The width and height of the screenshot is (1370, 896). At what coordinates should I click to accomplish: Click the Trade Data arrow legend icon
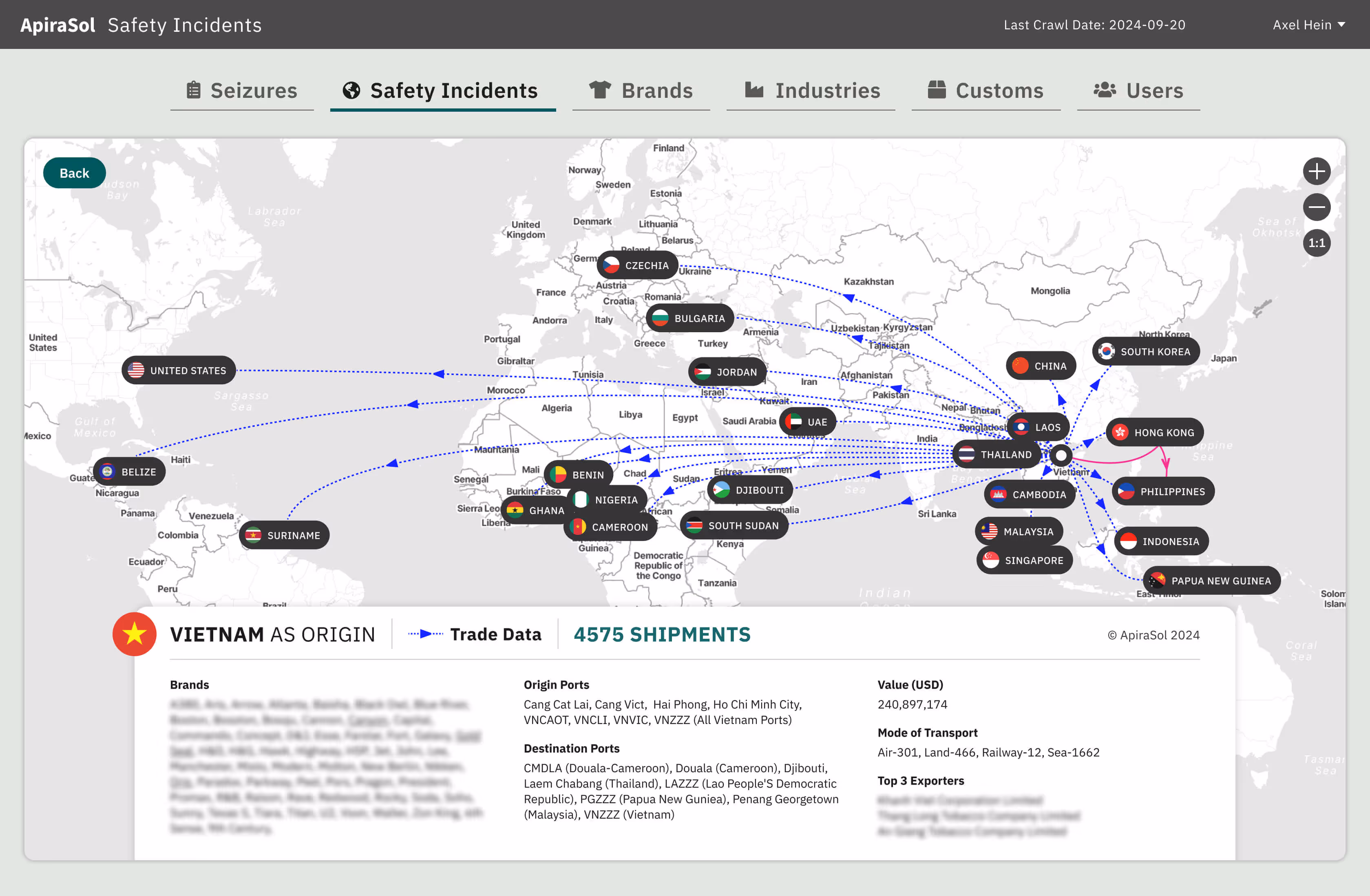[x=425, y=634]
